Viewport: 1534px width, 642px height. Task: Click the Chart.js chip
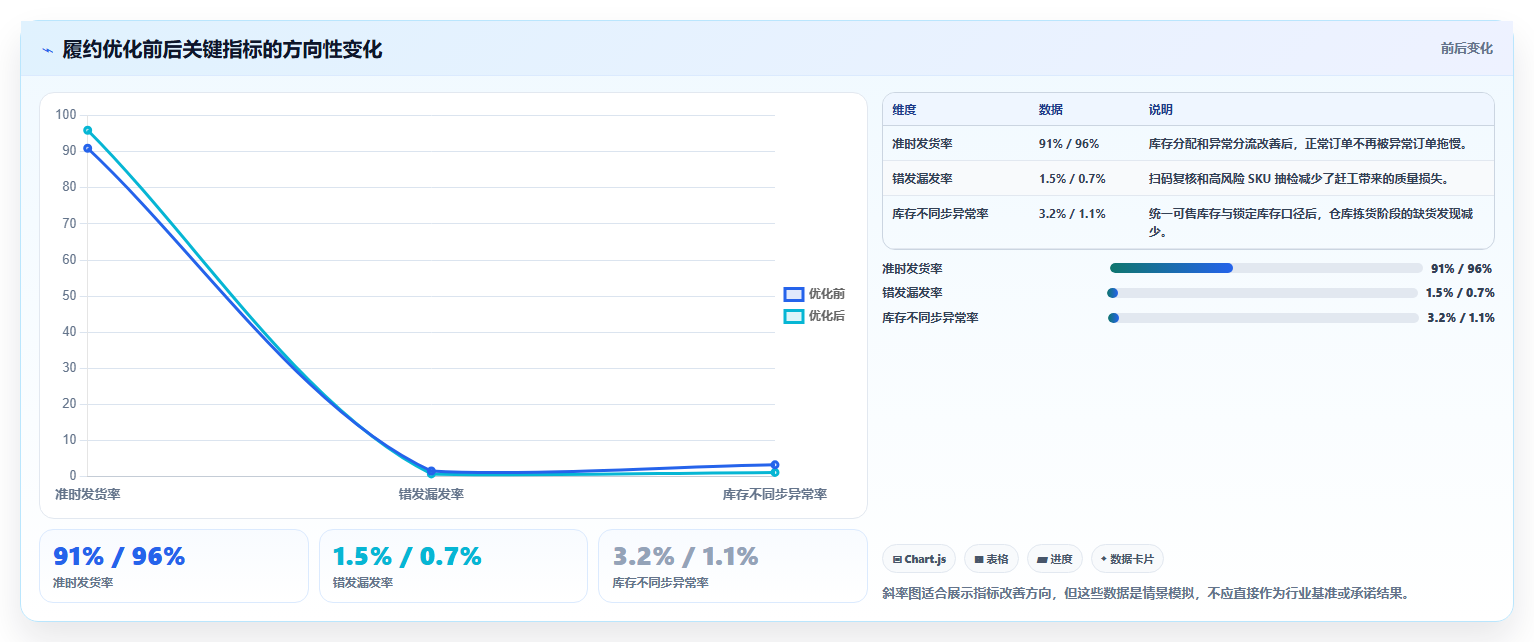pos(919,559)
